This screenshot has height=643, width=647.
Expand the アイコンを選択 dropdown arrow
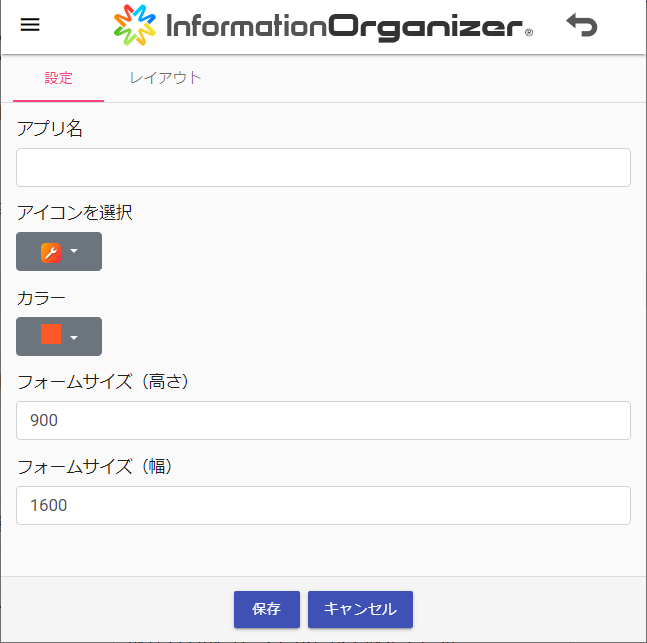[x=74, y=252]
